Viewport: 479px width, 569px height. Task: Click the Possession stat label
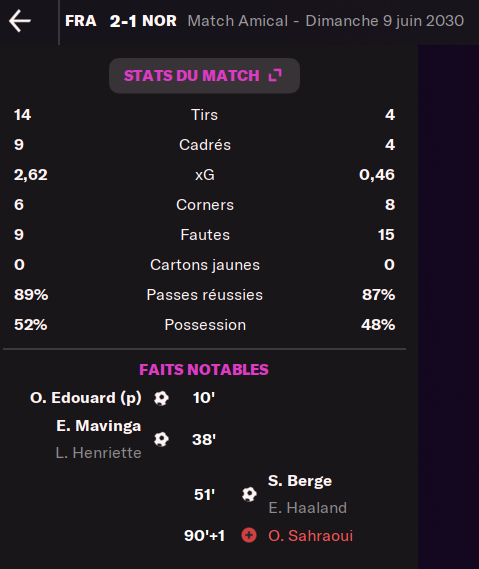205,325
